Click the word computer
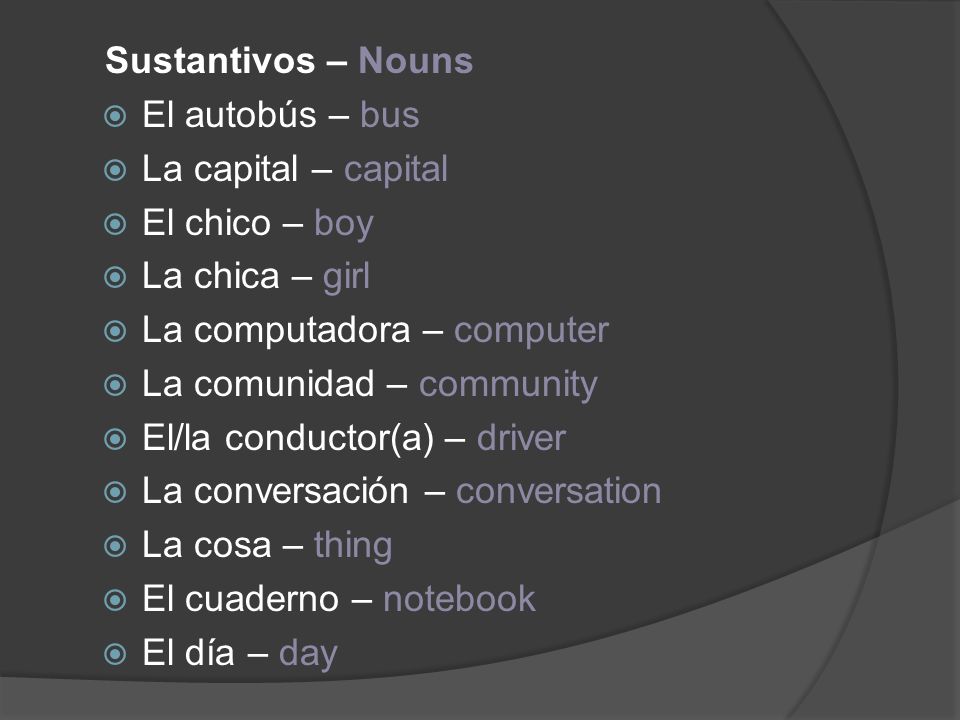 tap(531, 332)
